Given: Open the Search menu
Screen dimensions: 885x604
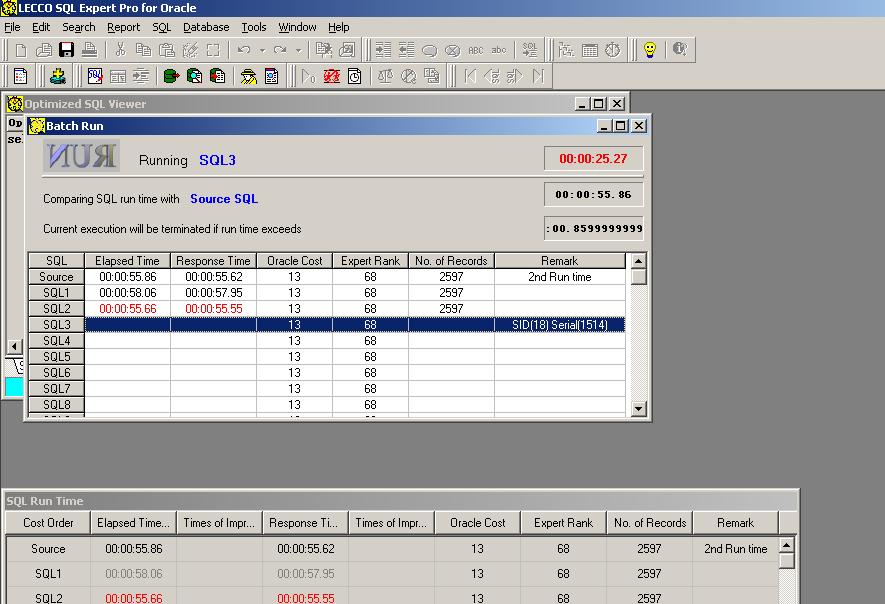Looking at the screenshot, I should [x=78, y=27].
